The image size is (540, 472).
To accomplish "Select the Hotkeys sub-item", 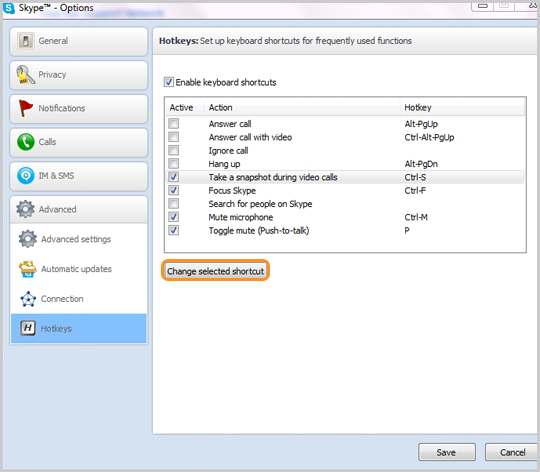I will coord(79,328).
